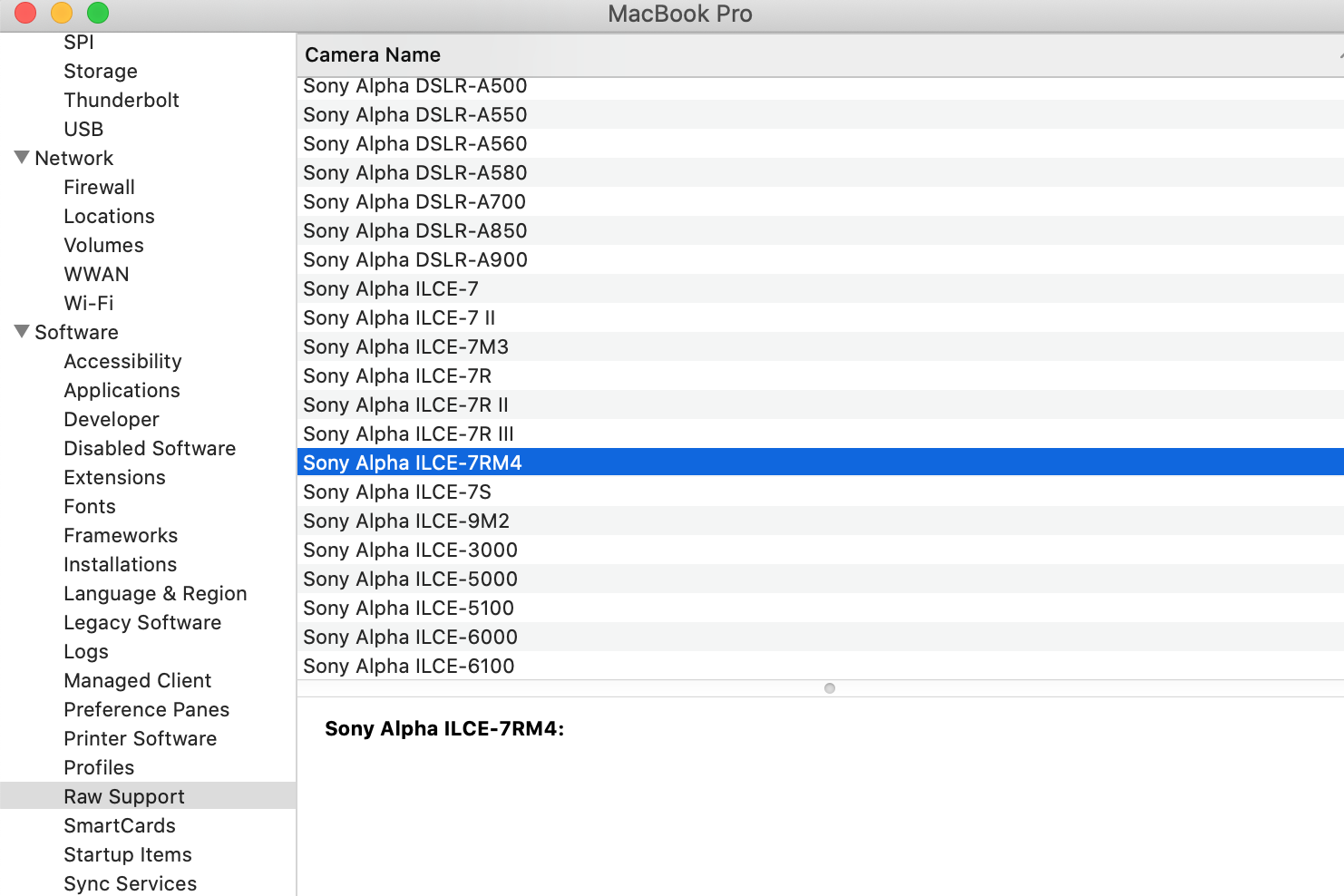Open Logs in the sidebar
This screenshot has height=896, width=1344.
(x=86, y=651)
